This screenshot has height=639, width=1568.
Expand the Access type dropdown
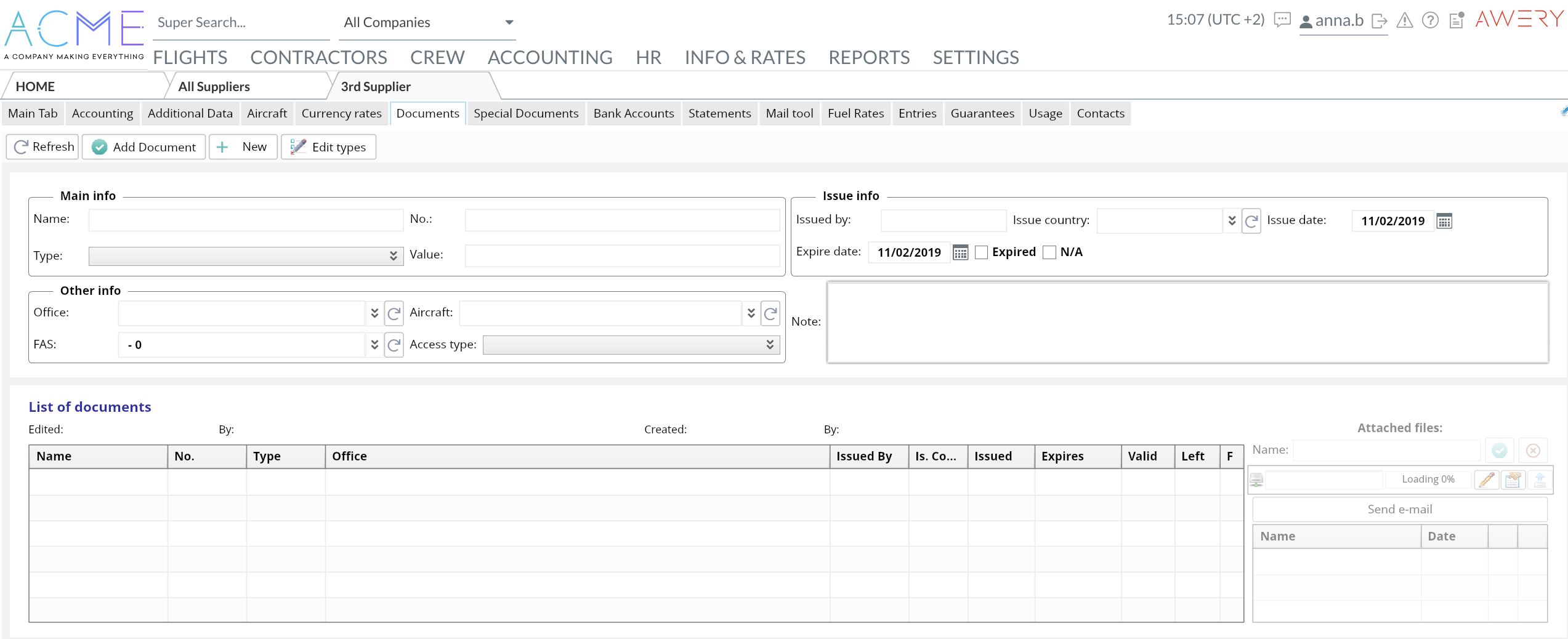coord(770,345)
